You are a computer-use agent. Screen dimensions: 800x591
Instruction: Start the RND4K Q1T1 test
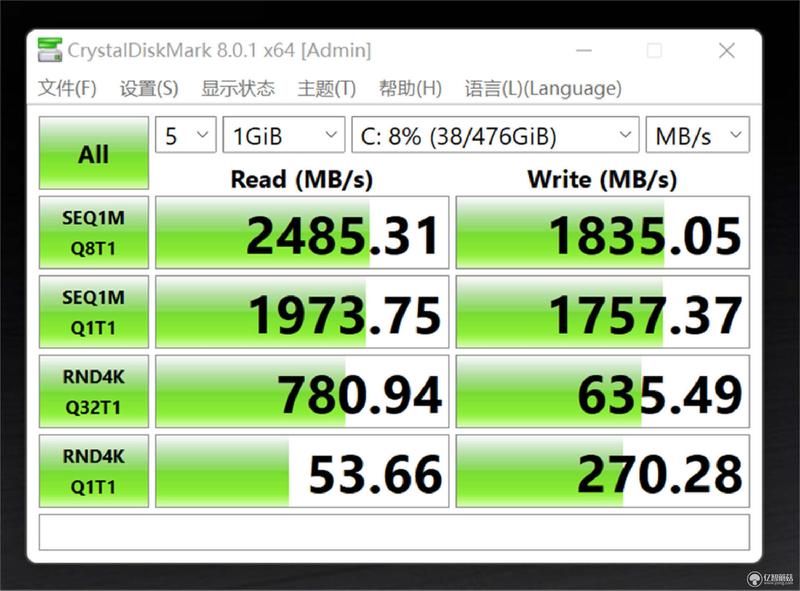point(94,472)
